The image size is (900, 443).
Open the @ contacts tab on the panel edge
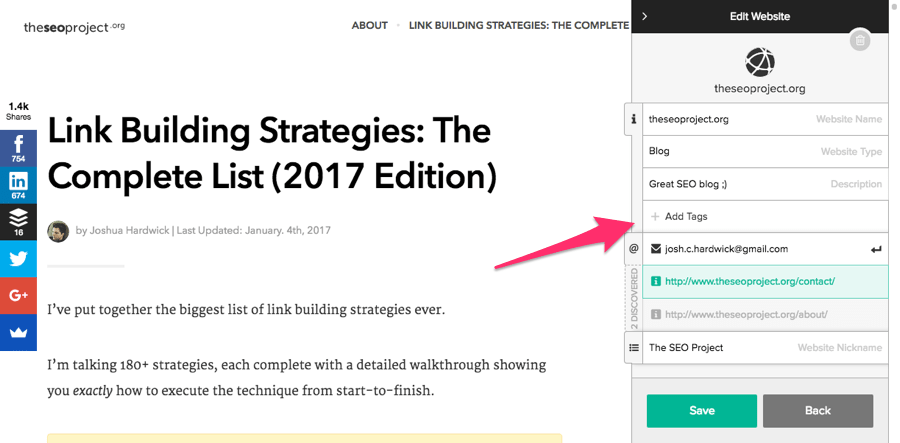(x=633, y=248)
